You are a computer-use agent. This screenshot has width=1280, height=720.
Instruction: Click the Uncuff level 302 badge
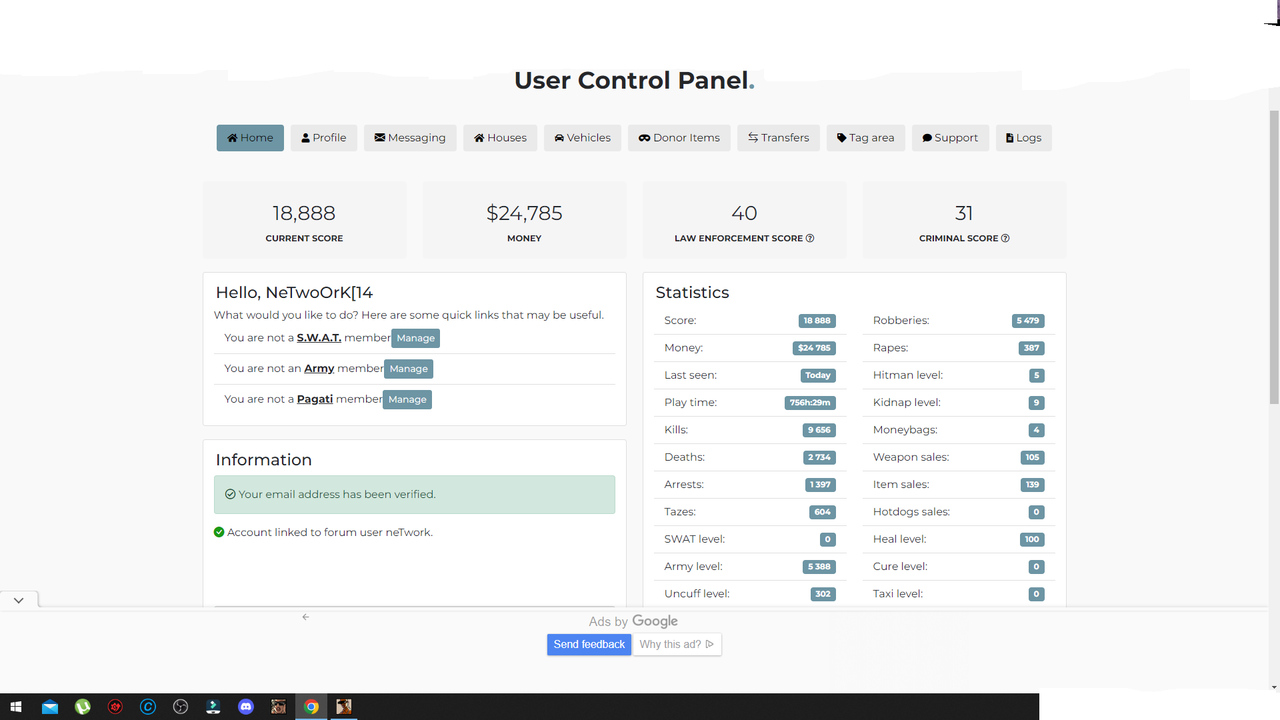[823, 594]
